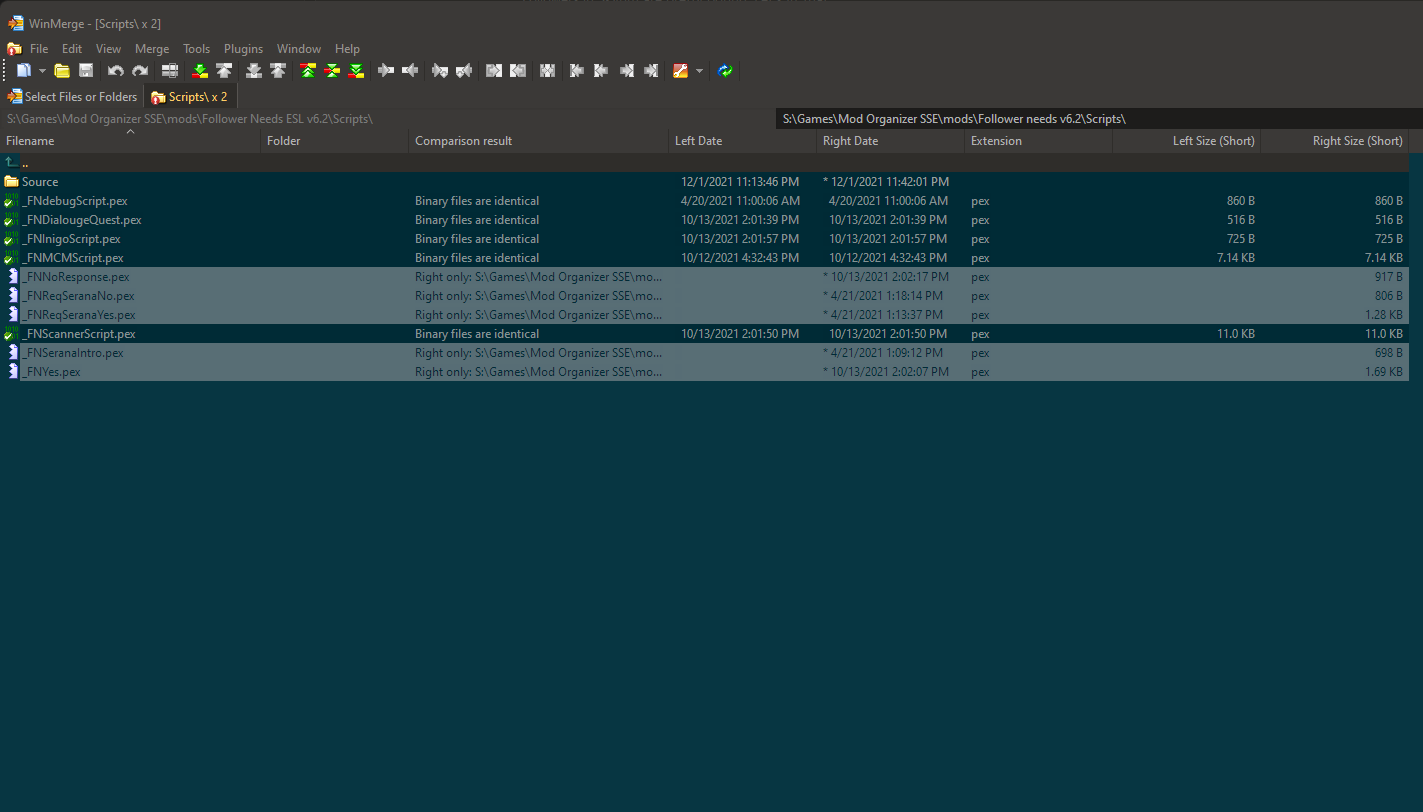Sort by Right Size (Short) header

pyautogui.click(x=1335, y=141)
